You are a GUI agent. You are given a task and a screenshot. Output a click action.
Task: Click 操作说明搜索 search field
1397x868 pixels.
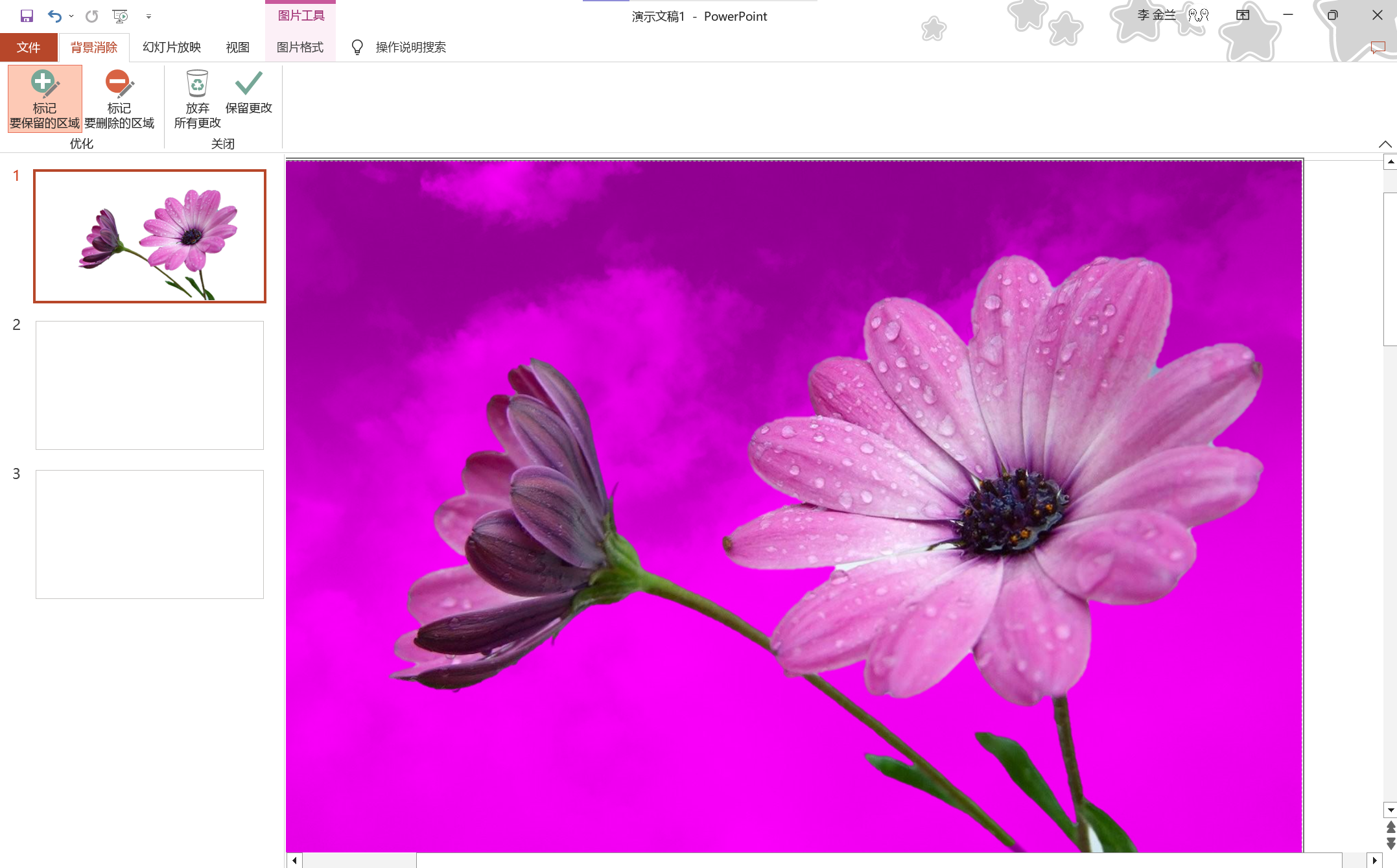pyautogui.click(x=411, y=47)
